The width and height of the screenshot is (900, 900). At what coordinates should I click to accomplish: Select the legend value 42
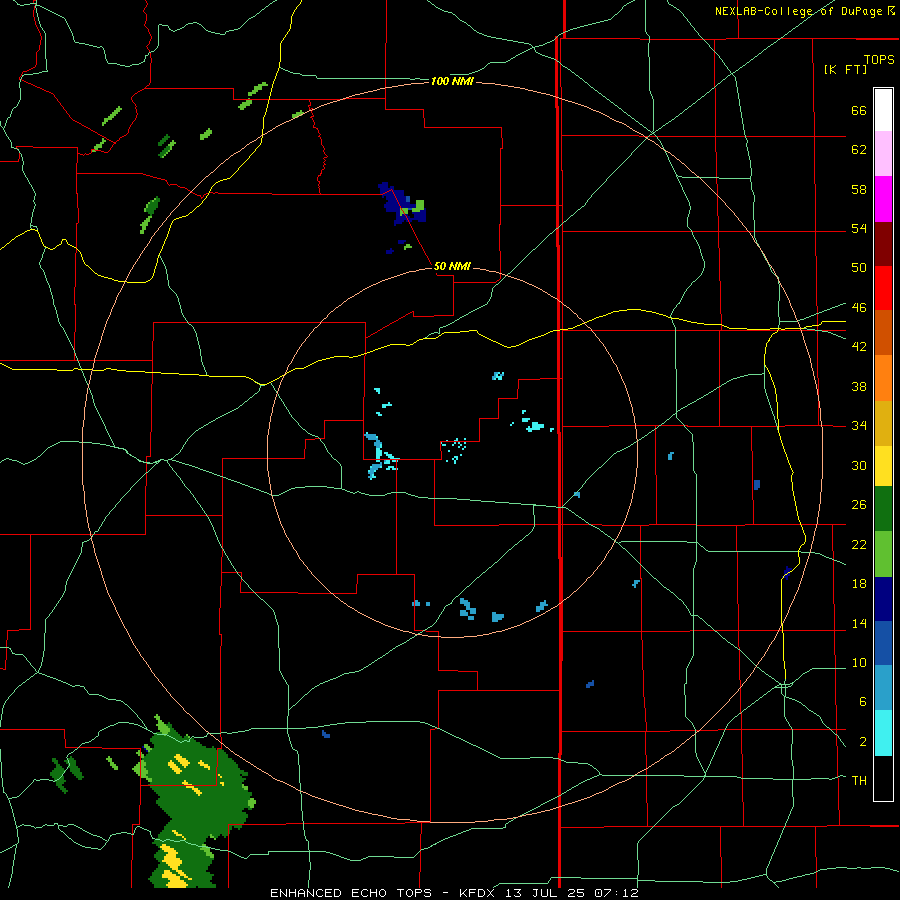(x=859, y=347)
